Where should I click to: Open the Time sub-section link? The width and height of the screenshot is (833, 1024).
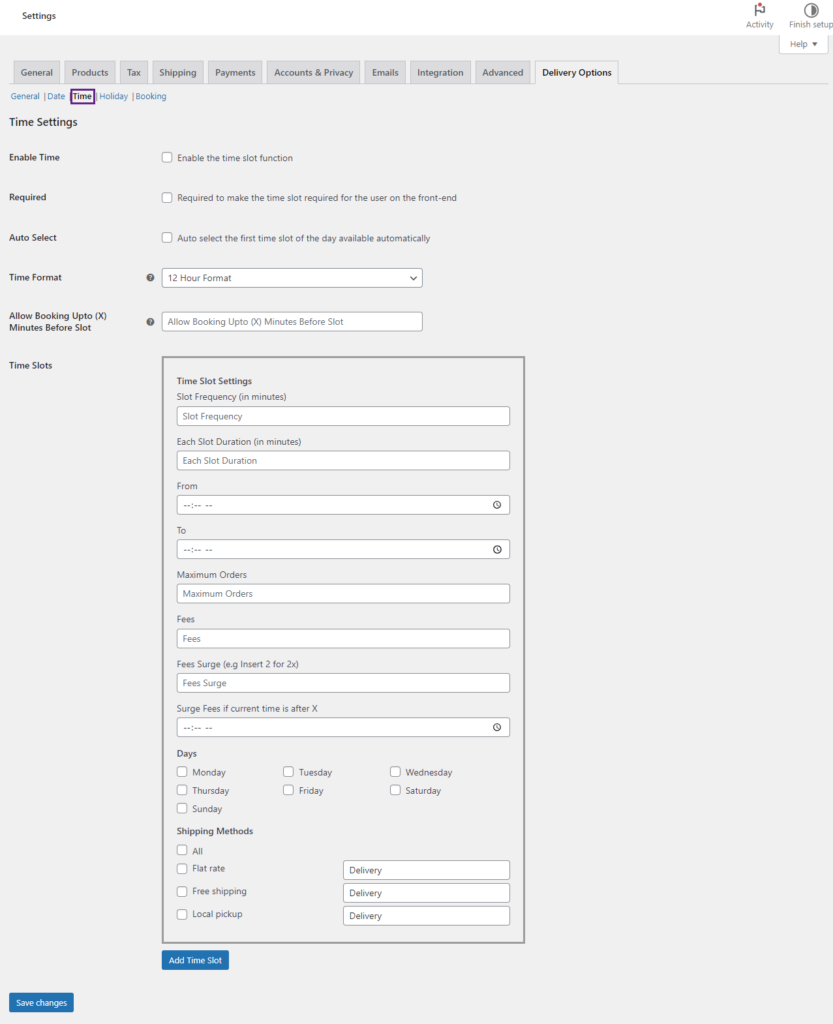tap(82, 96)
